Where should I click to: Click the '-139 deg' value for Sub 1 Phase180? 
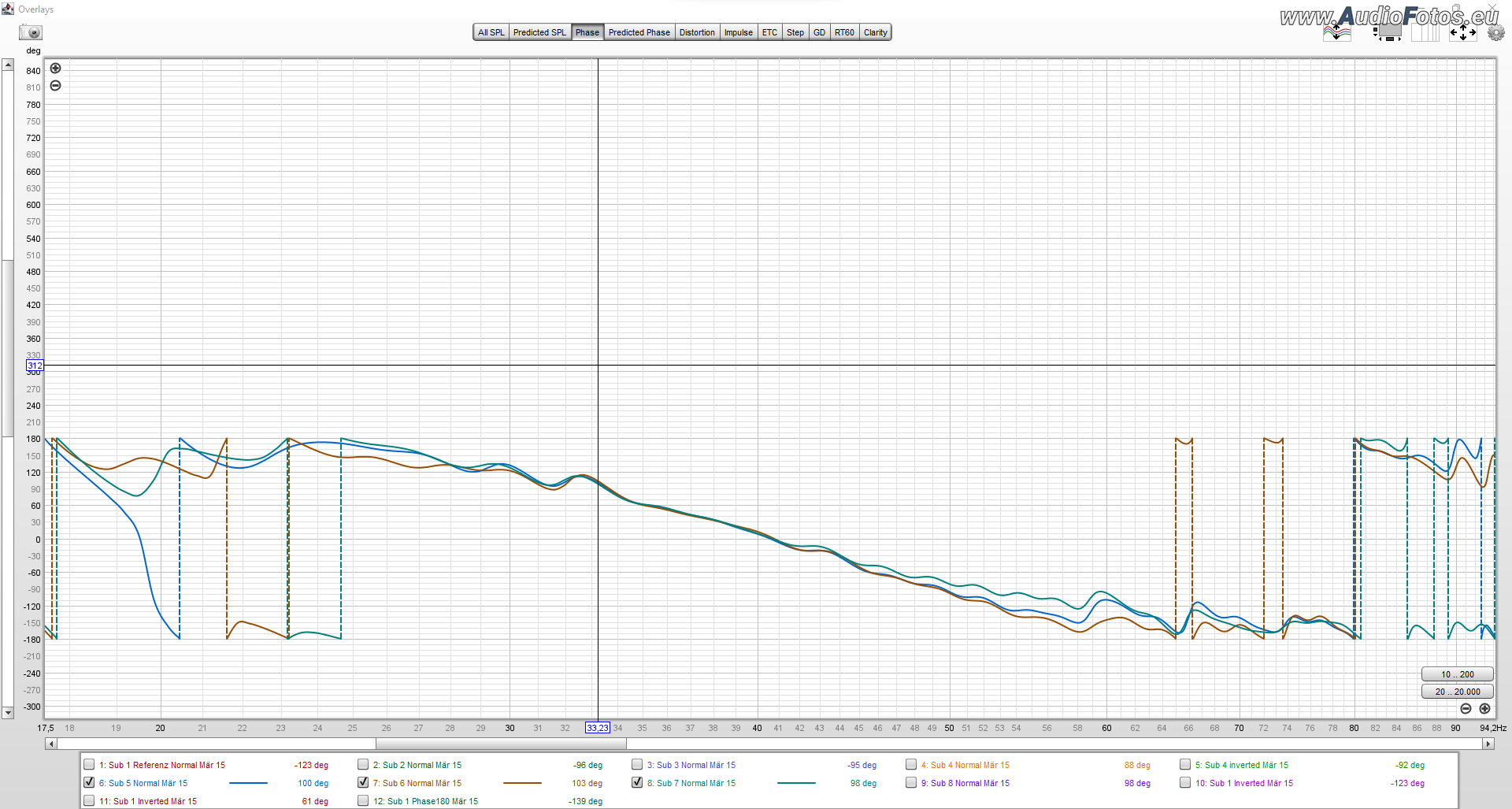tap(585, 801)
